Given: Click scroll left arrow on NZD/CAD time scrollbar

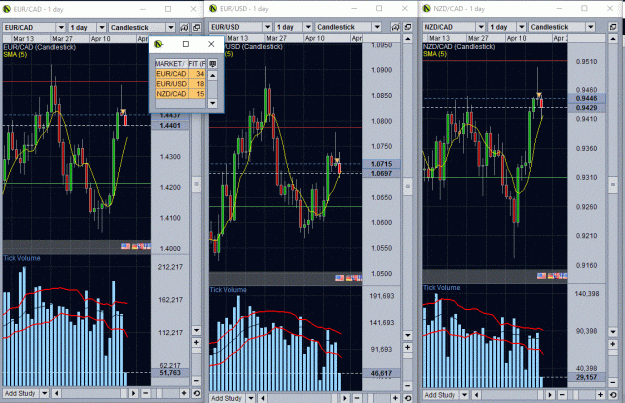Looking at the screenshot, I should (x=476, y=395).
